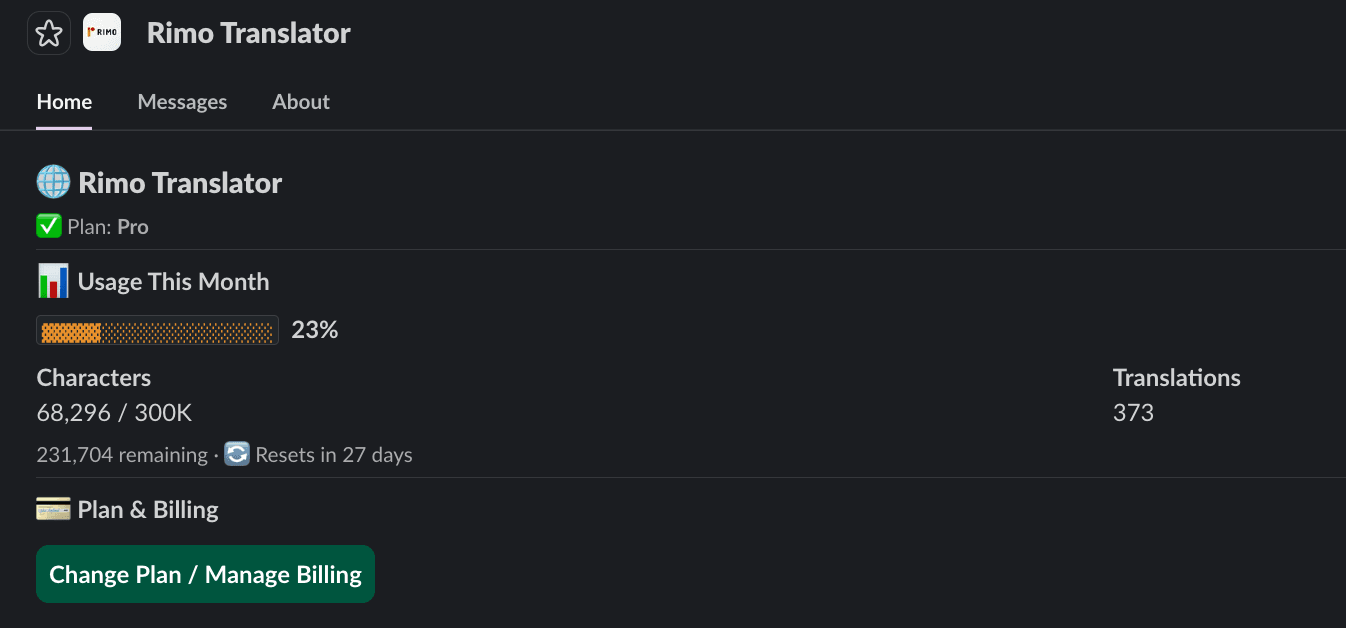Click the bar chart icon for Usage This Month
Image resolution: width=1346 pixels, height=628 pixels.
(52, 281)
